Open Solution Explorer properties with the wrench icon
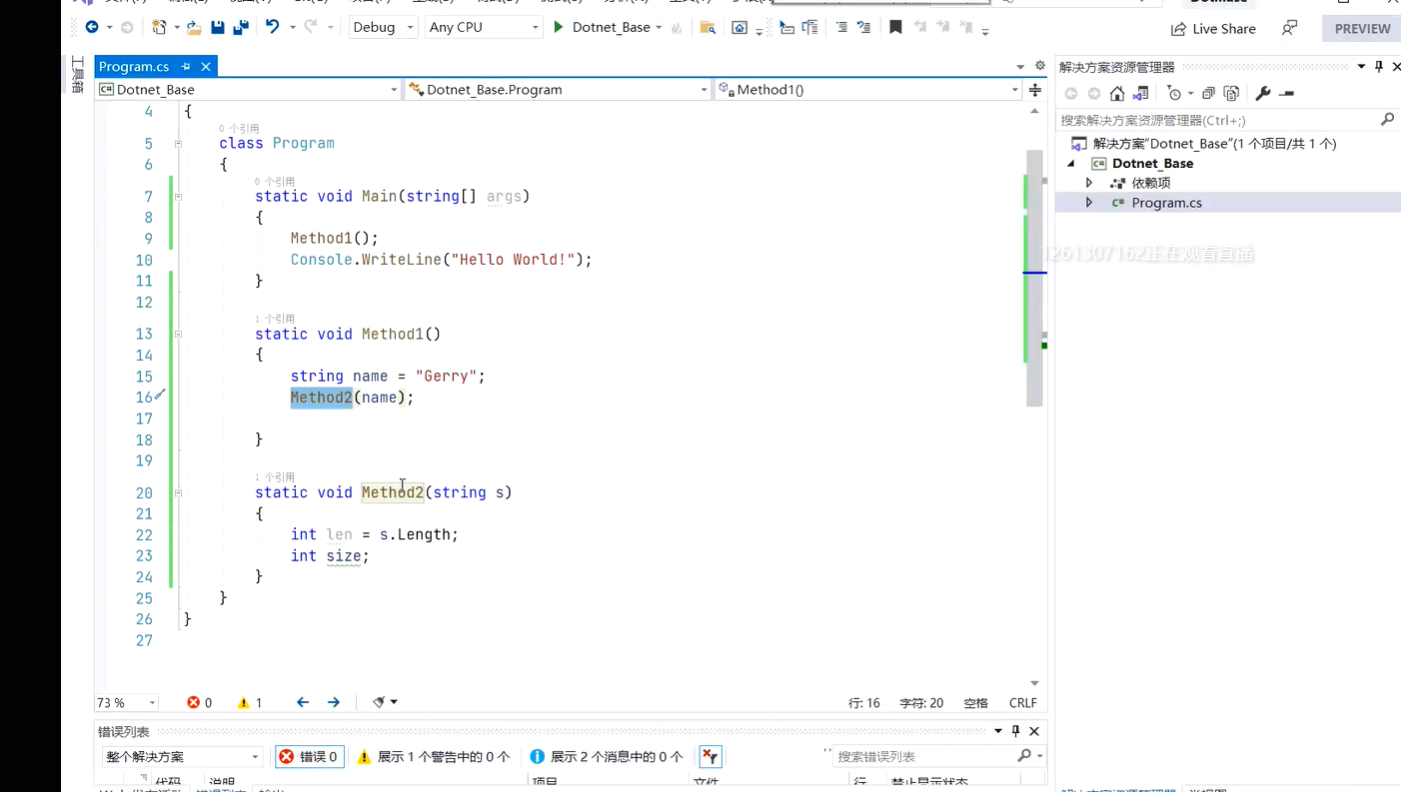Viewport: 1401px width, 792px height. pyautogui.click(x=1263, y=93)
